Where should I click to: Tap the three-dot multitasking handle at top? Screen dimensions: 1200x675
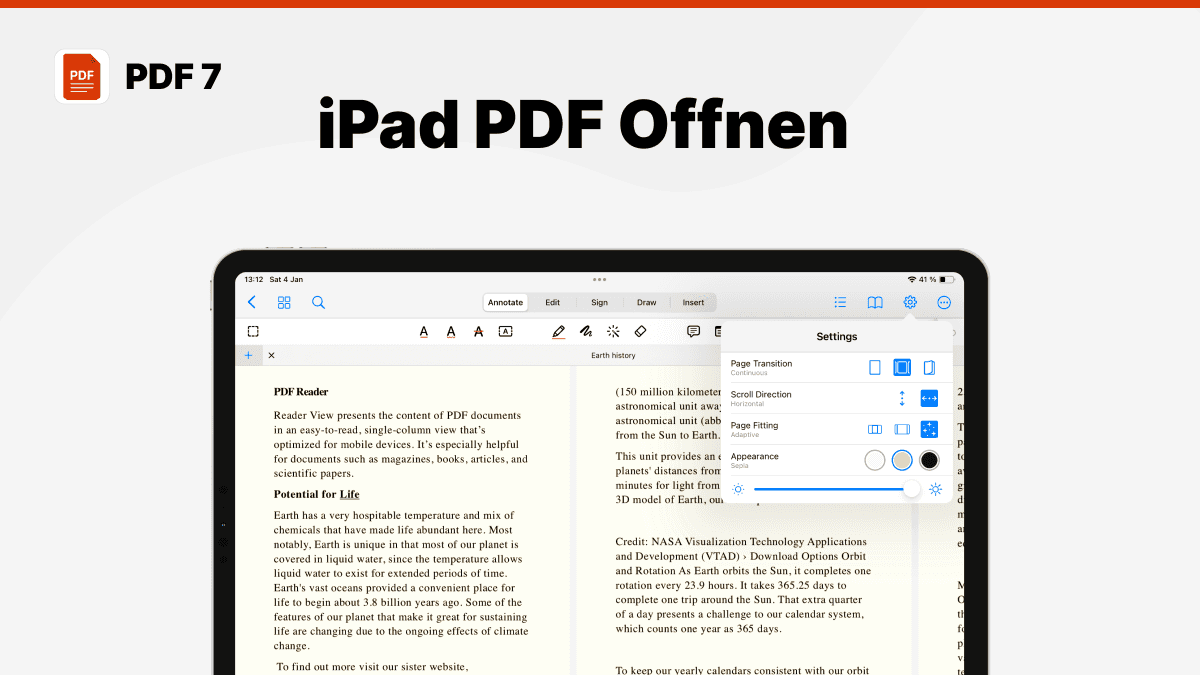tap(599, 279)
